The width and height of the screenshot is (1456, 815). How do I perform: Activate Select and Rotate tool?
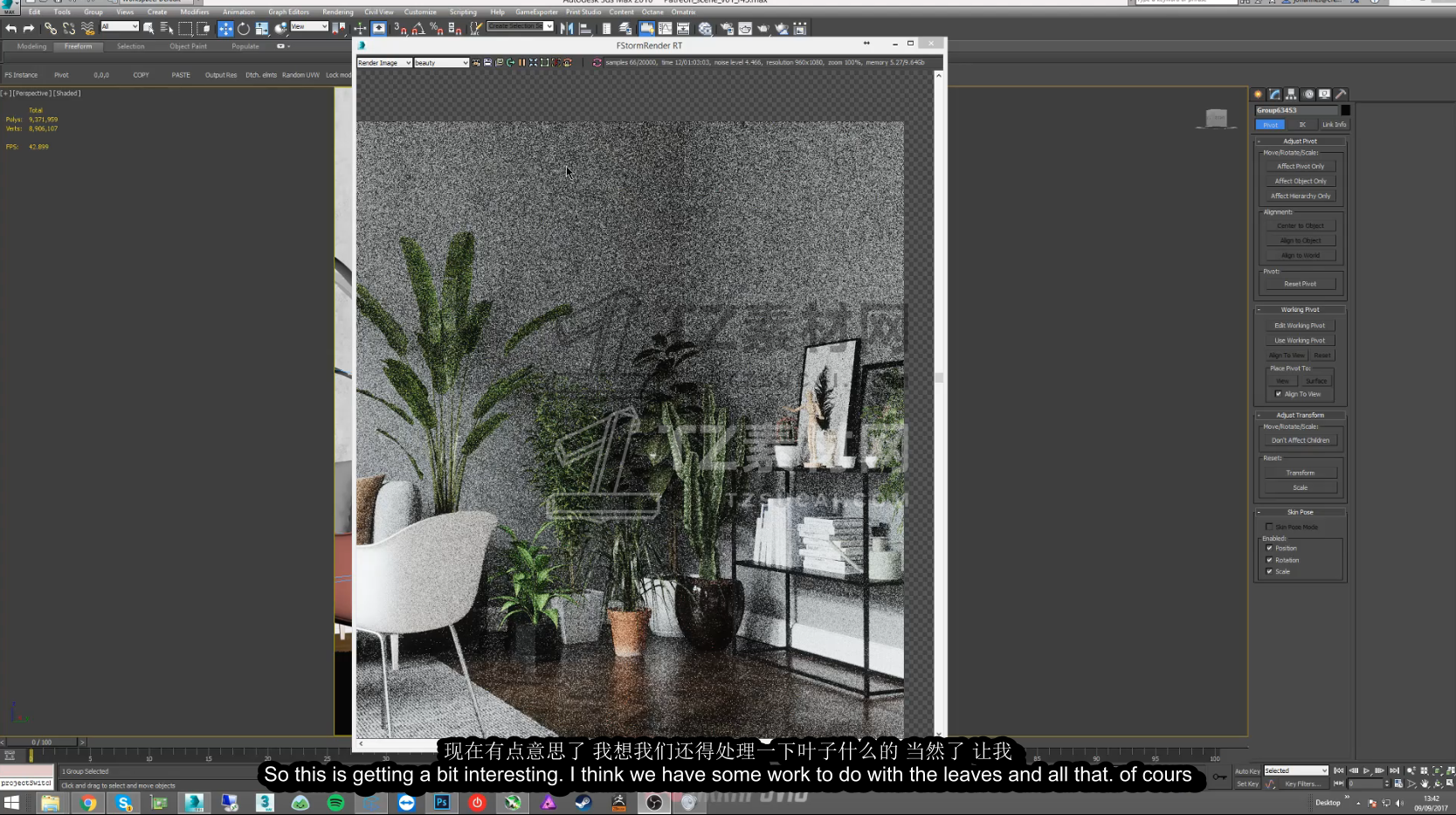pos(244,29)
